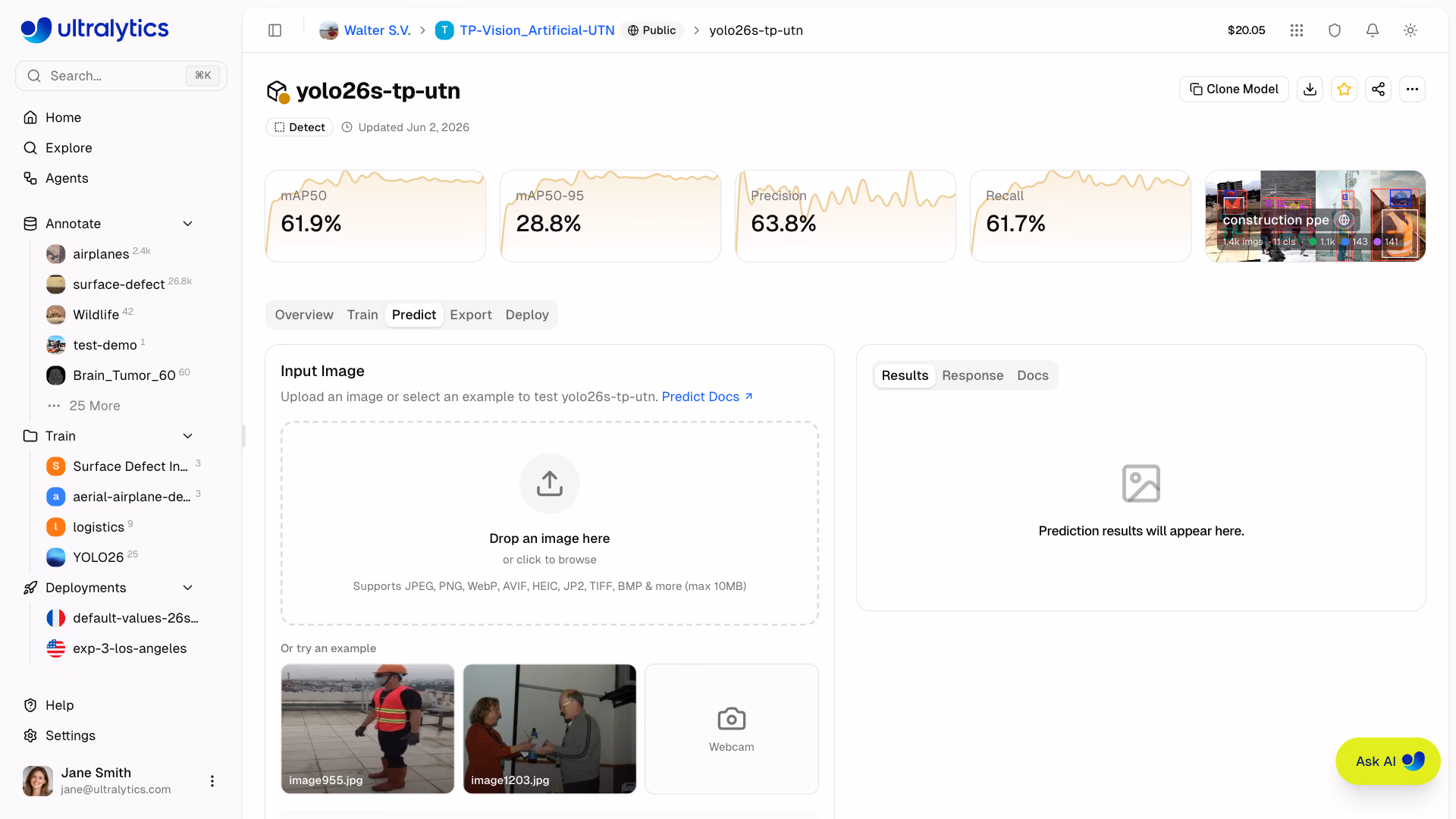
Task: Open construction ppe dataset card
Action: 1316,216
